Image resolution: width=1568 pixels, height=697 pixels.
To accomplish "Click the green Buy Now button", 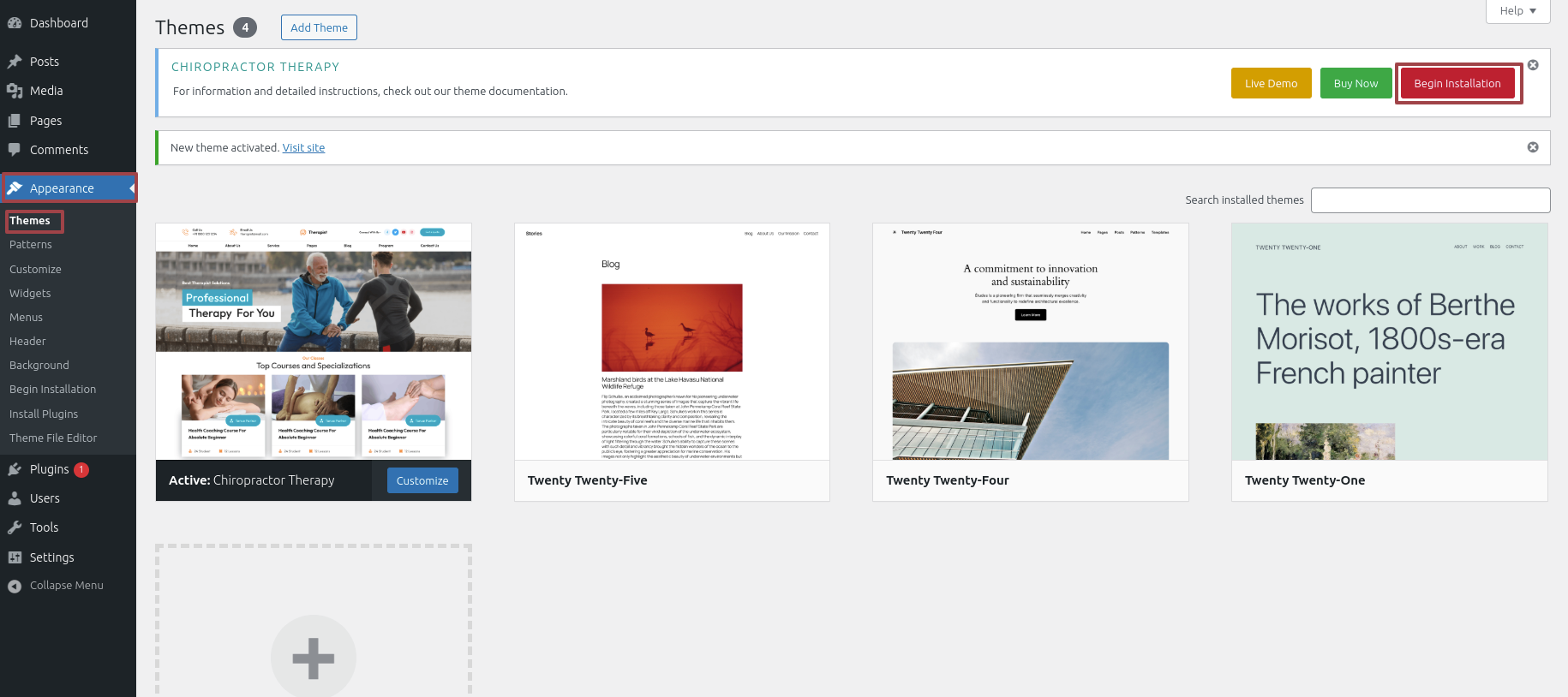I will click(1356, 83).
